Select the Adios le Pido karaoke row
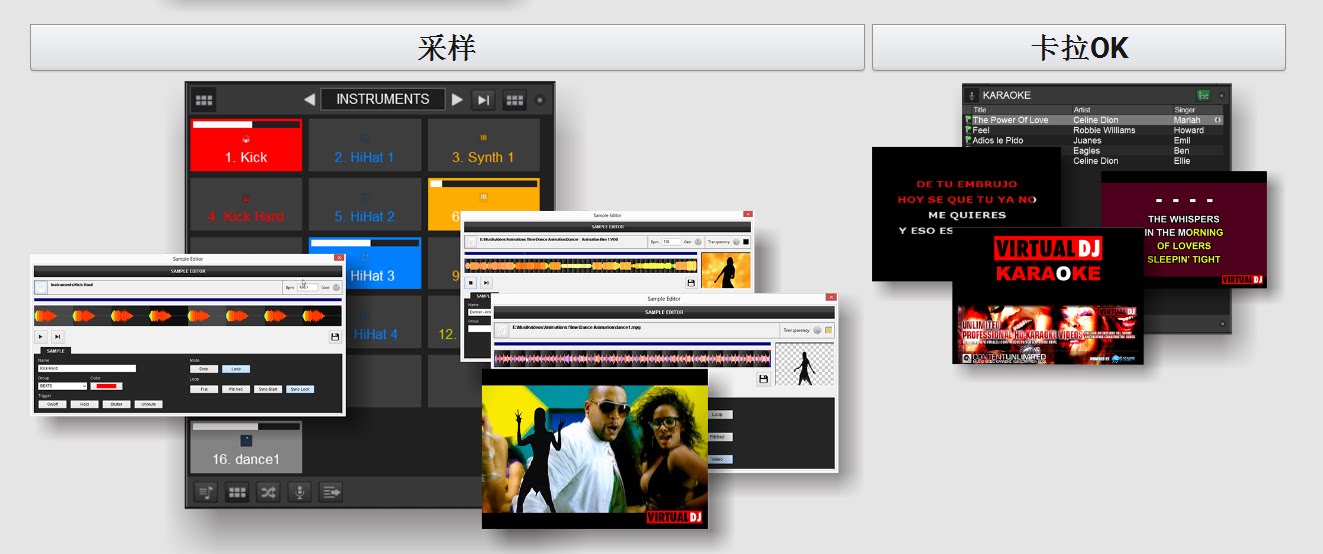Image resolution: width=1323 pixels, height=554 pixels. (1094, 140)
